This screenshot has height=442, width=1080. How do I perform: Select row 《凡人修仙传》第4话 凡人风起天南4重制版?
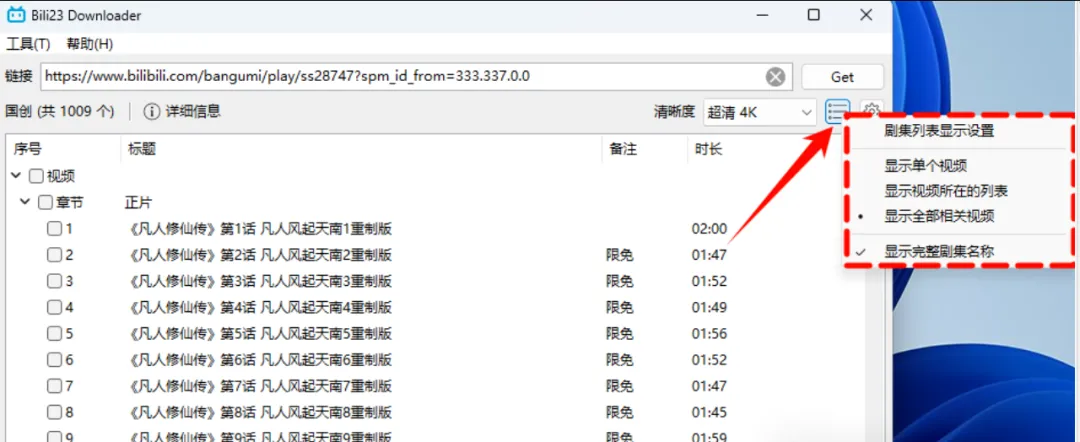click(x=261, y=308)
